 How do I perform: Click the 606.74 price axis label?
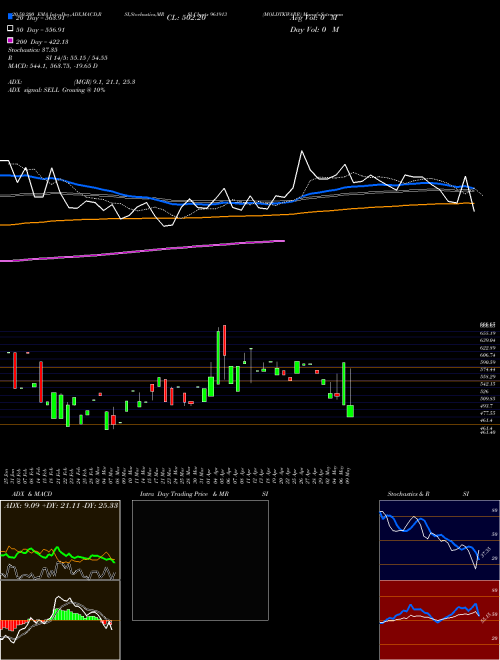(x=488, y=355)
